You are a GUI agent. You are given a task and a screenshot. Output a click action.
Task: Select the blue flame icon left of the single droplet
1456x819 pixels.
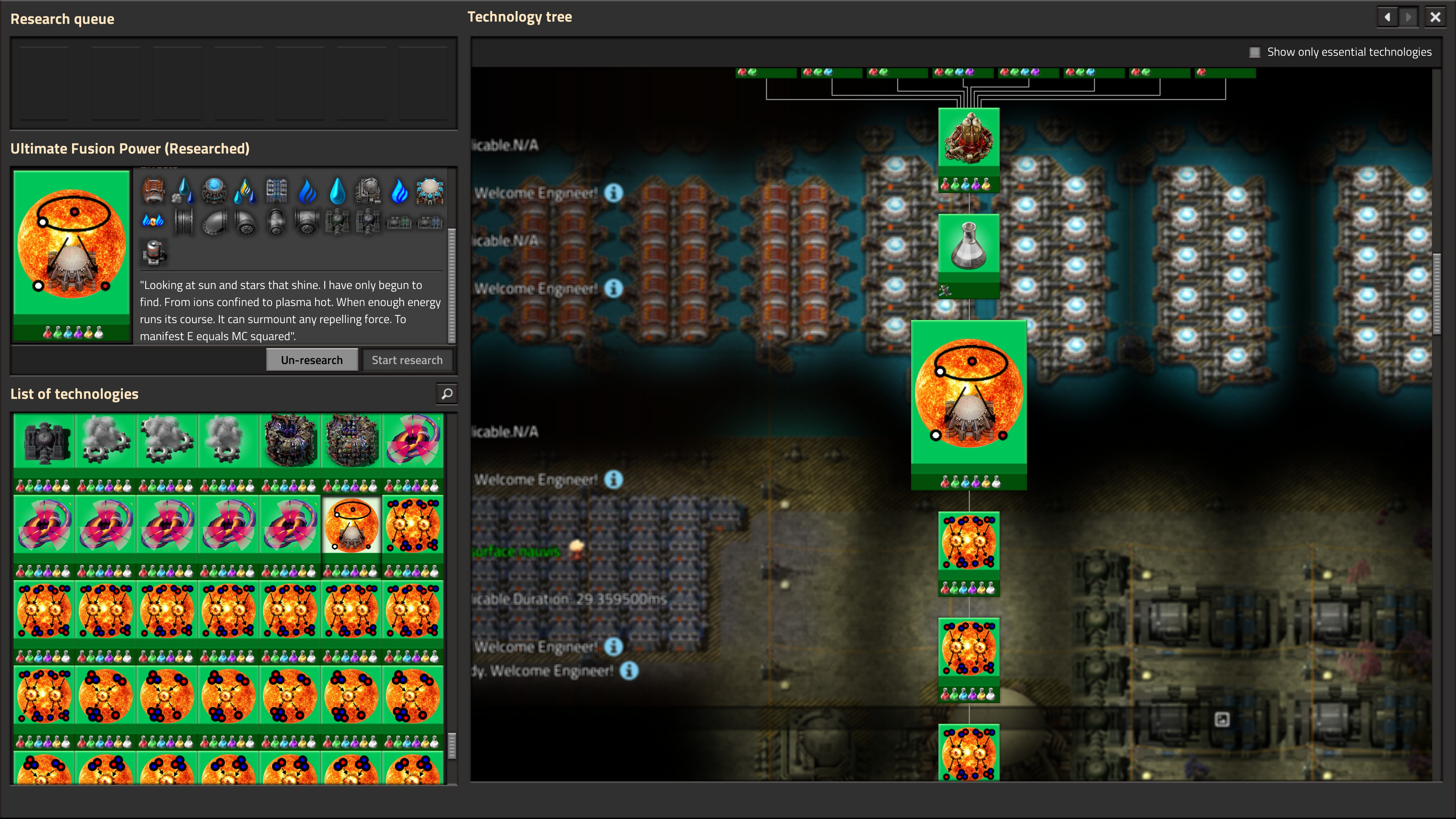pyautogui.click(x=307, y=191)
